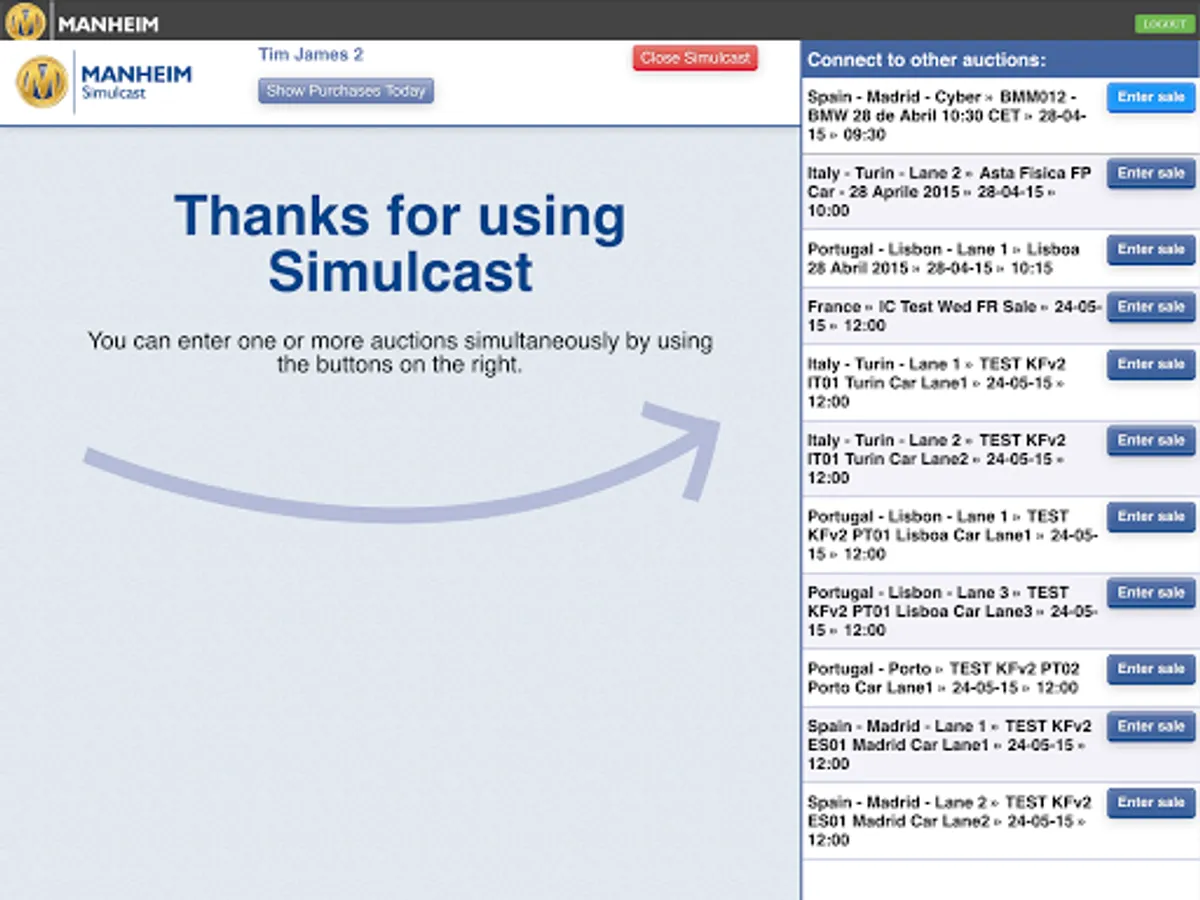The height and width of the screenshot is (900, 1200).
Task: Enter sale for Italy Turin Asta Fisica FP
Action: 1151,173
